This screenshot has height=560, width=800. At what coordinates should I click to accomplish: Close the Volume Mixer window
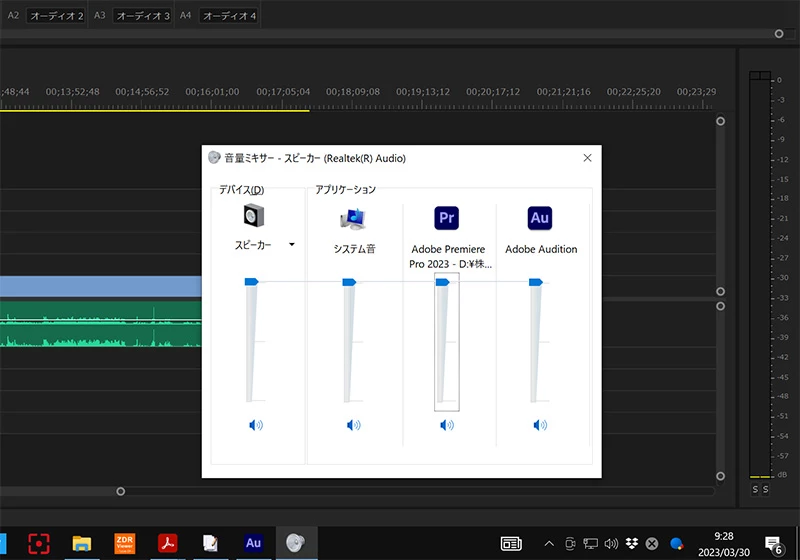(587, 158)
